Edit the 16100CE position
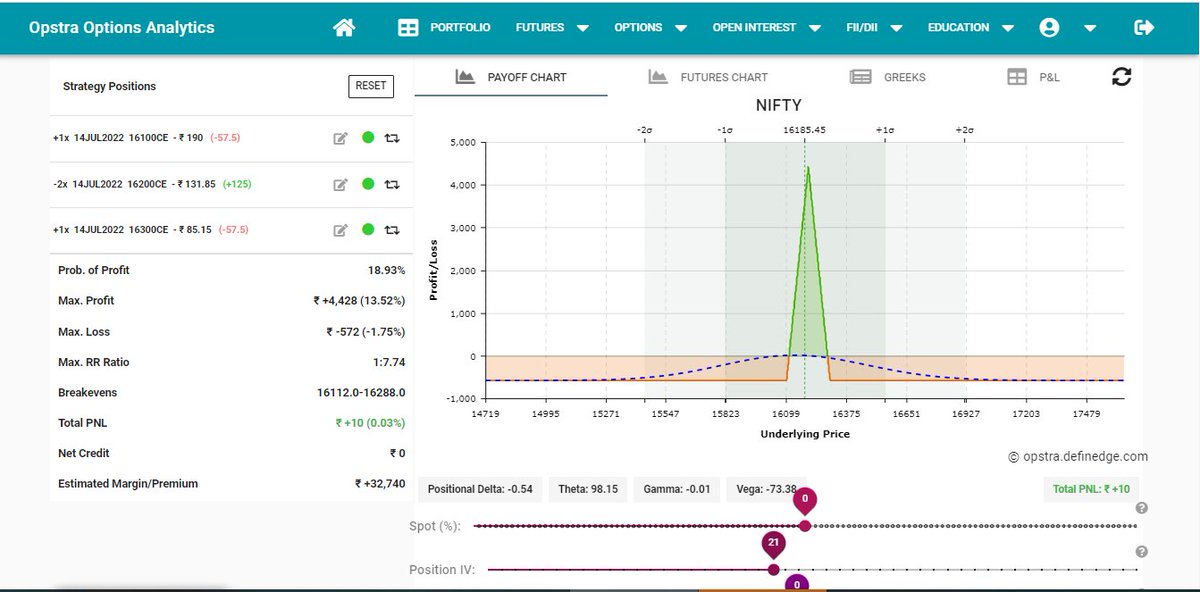Image resolution: width=1200 pixels, height=592 pixels. (340, 139)
